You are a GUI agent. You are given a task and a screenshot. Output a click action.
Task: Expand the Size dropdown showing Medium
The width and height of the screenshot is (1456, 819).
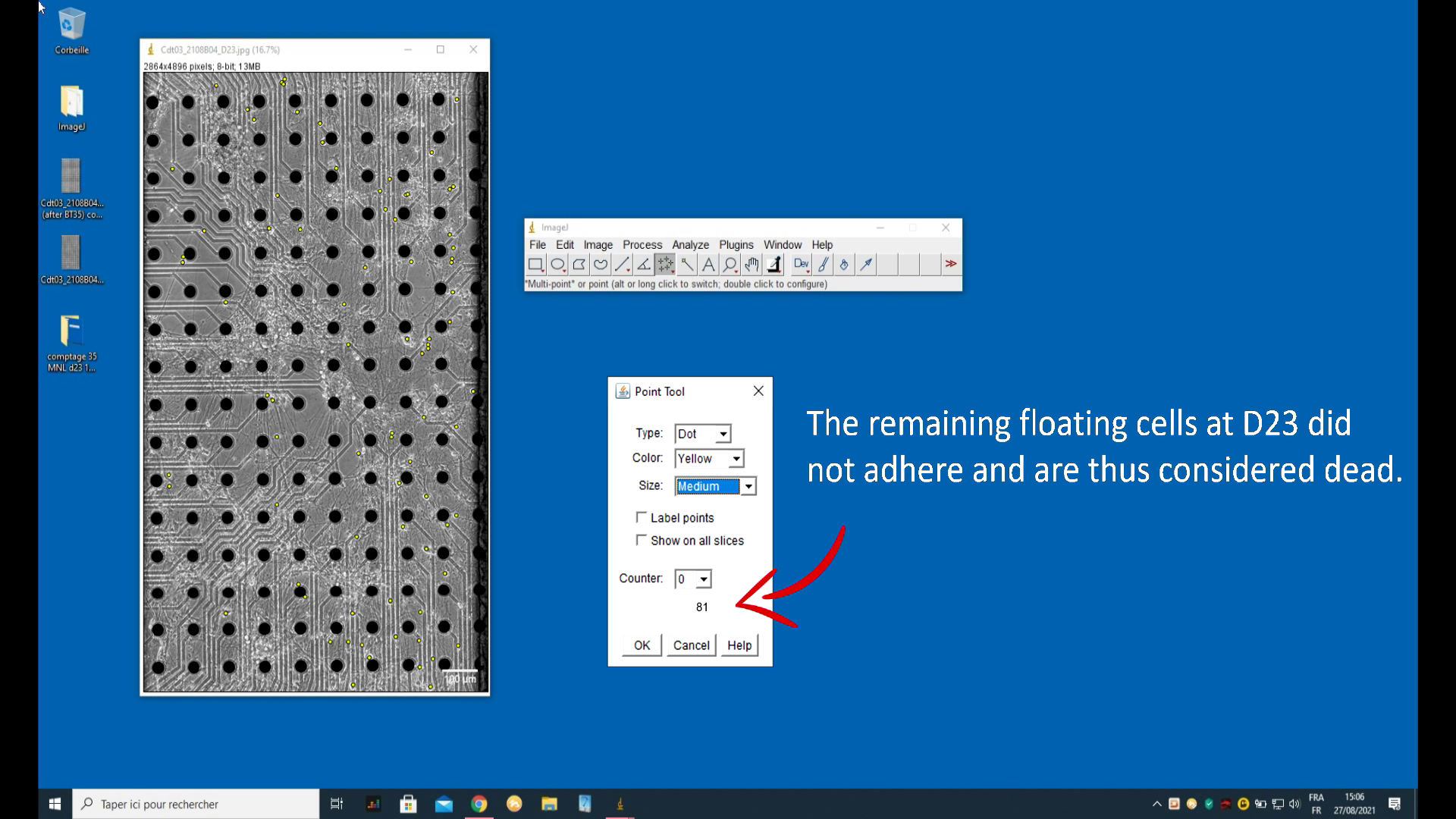click(x=748, y=486)
